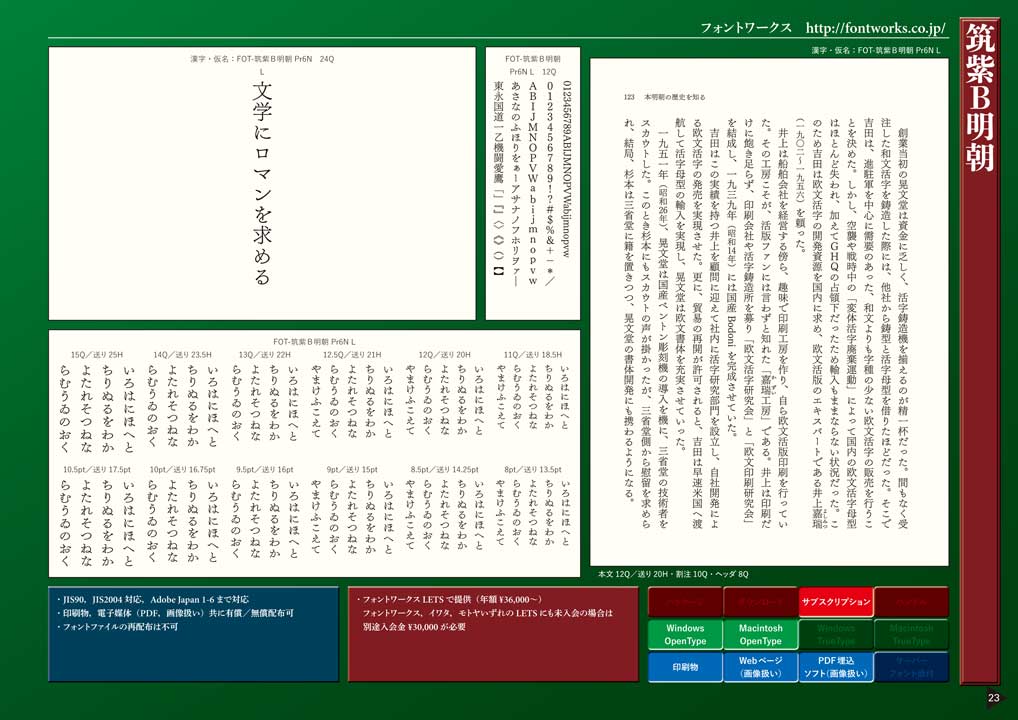The height and width of the screenshot is (720, 1018).
Task: Click the 9.5pt／送り 16pt size label
Action: coord(265,469)
